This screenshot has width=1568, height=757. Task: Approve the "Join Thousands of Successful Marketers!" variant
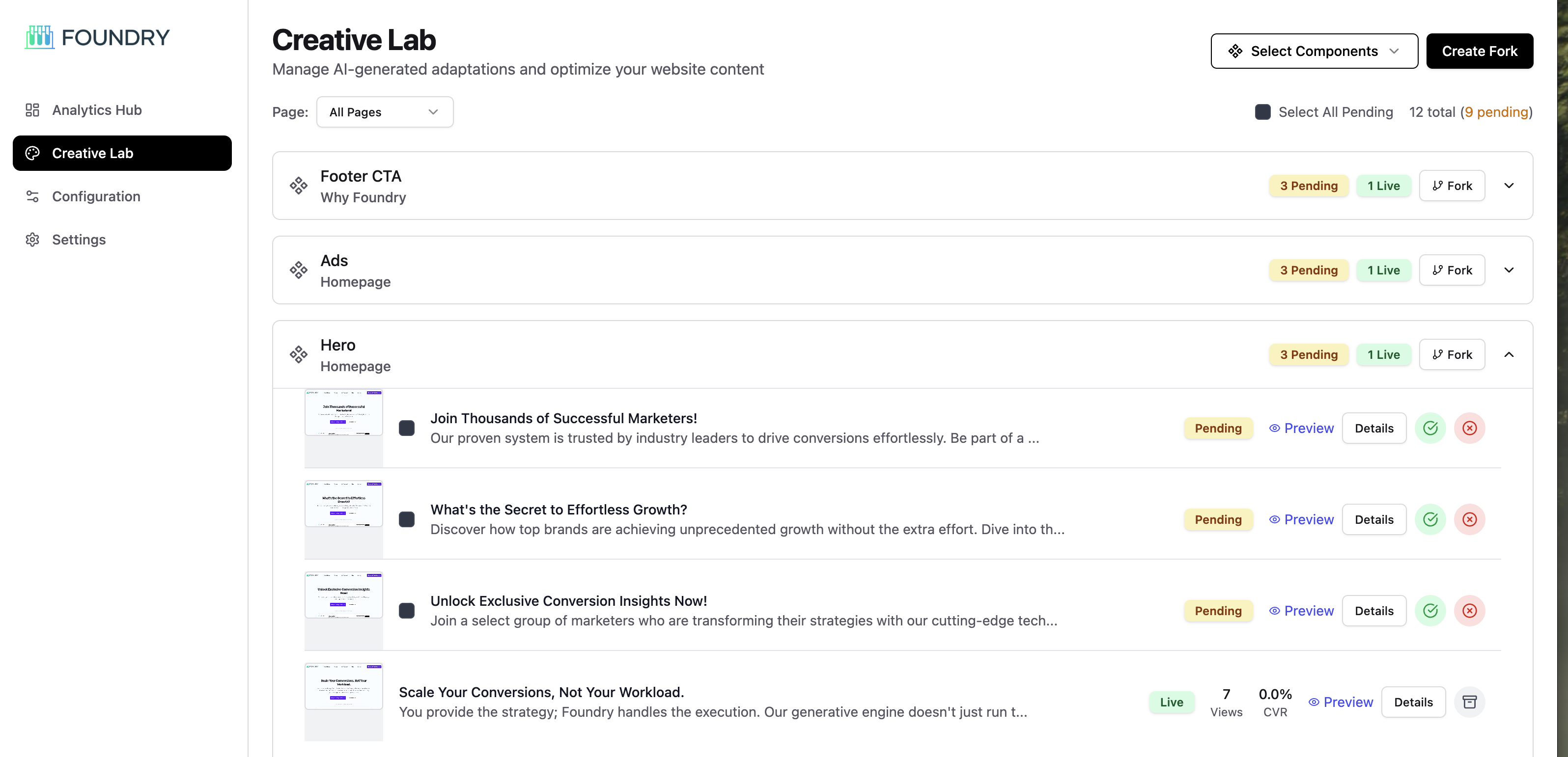(1430, 429)
